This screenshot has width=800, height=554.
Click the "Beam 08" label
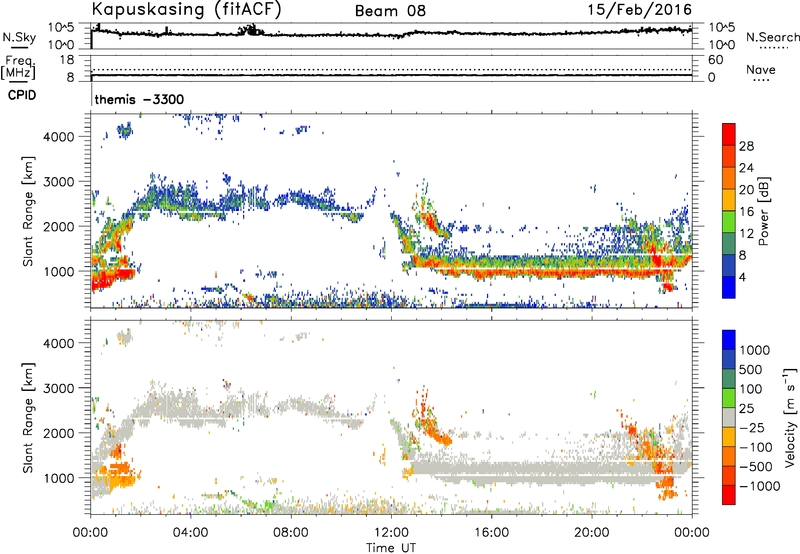[390, 11]
